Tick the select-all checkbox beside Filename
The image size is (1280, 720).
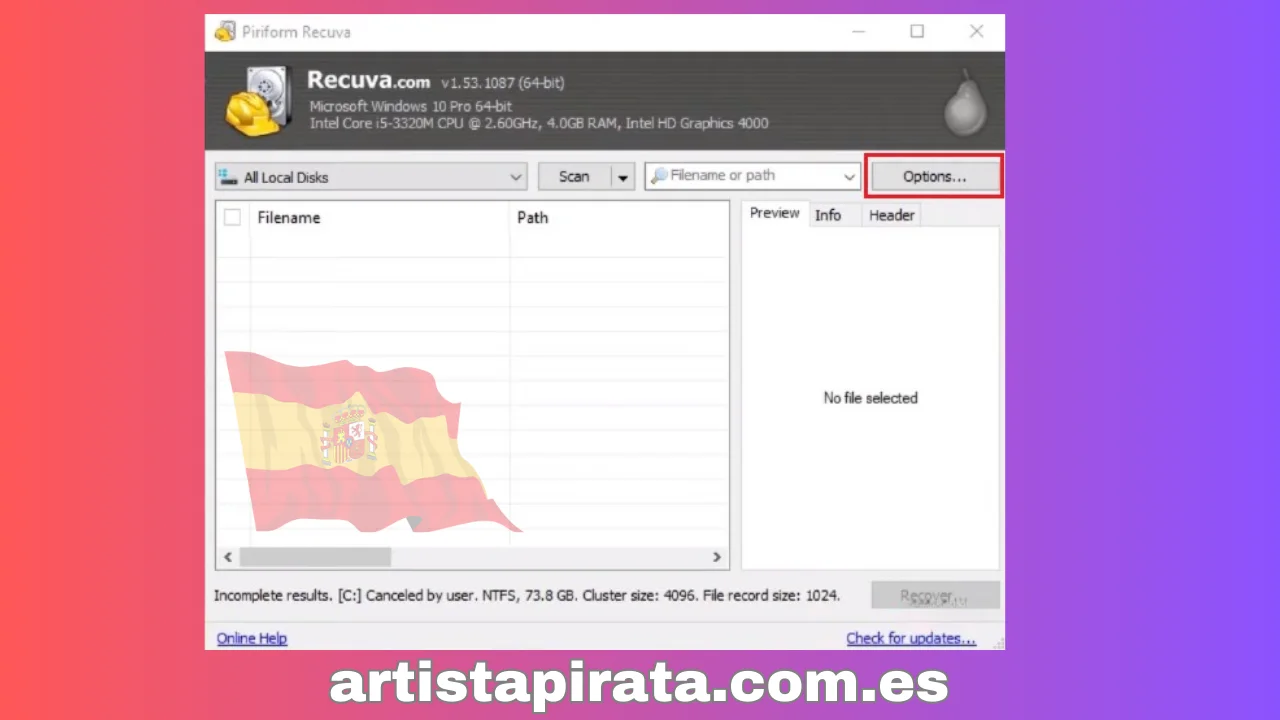coord(232,217)
